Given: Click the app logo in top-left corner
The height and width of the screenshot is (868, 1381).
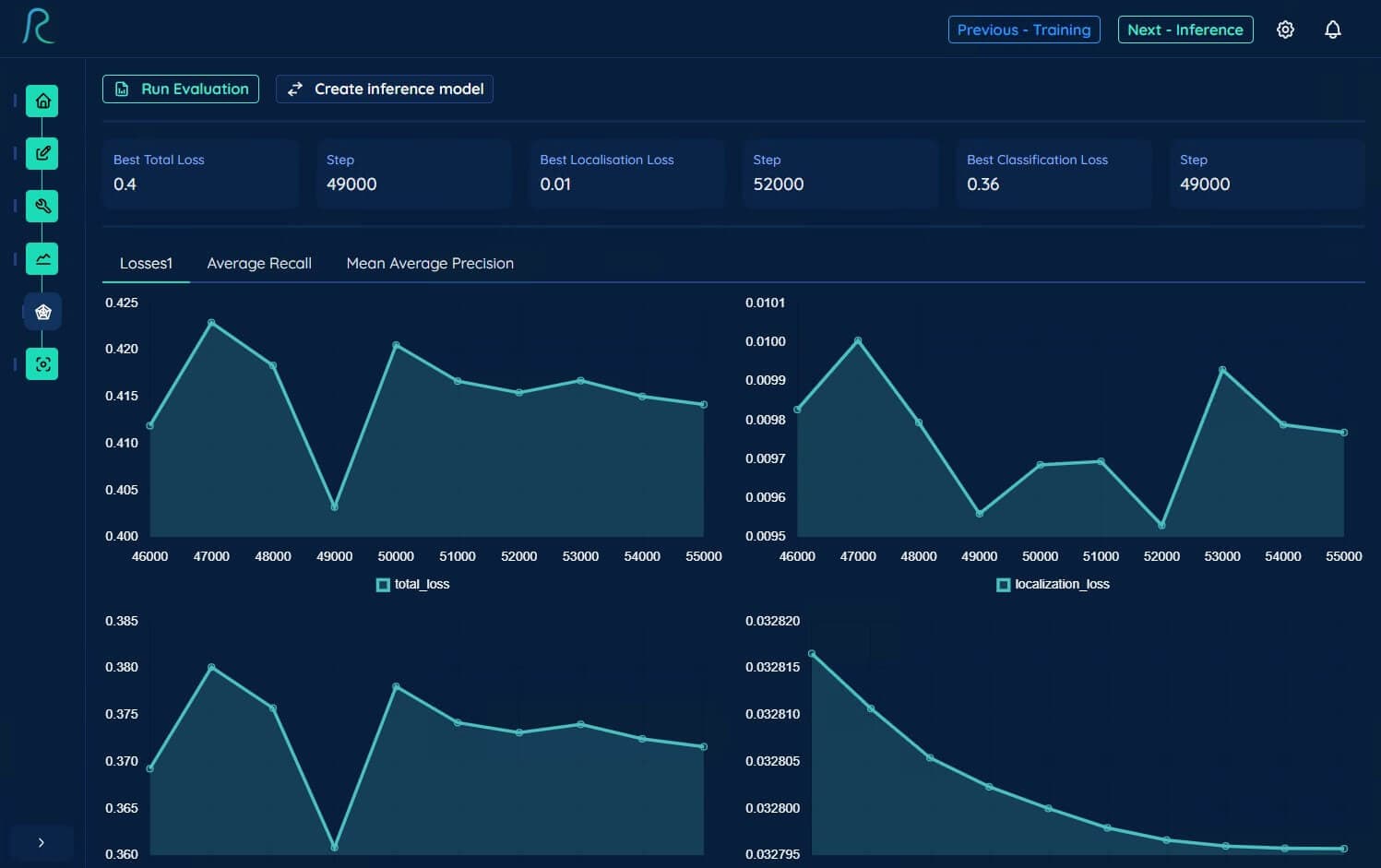Looking at the screenshot, I should [38, 27].
